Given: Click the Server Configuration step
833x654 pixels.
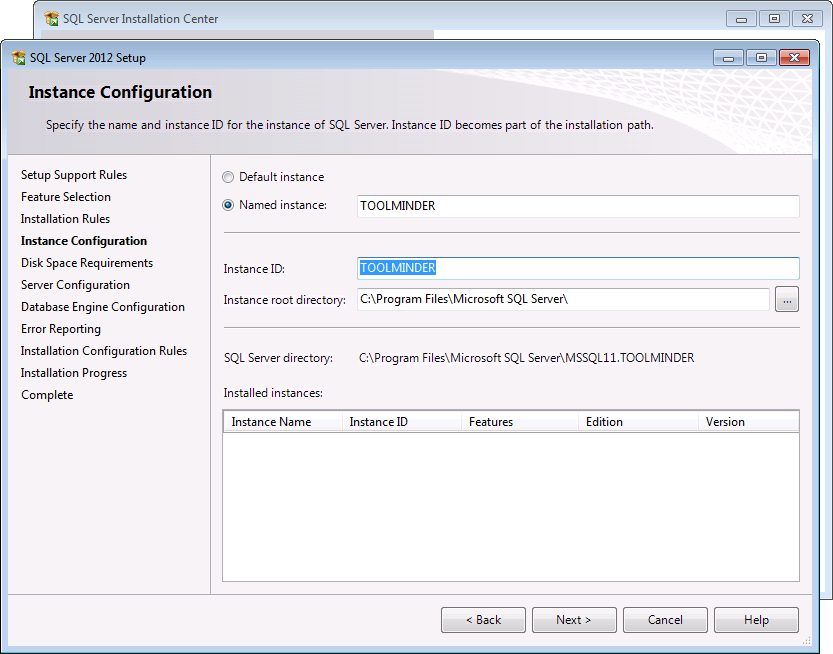Looking at the screenshot, I should pos(75,285).
